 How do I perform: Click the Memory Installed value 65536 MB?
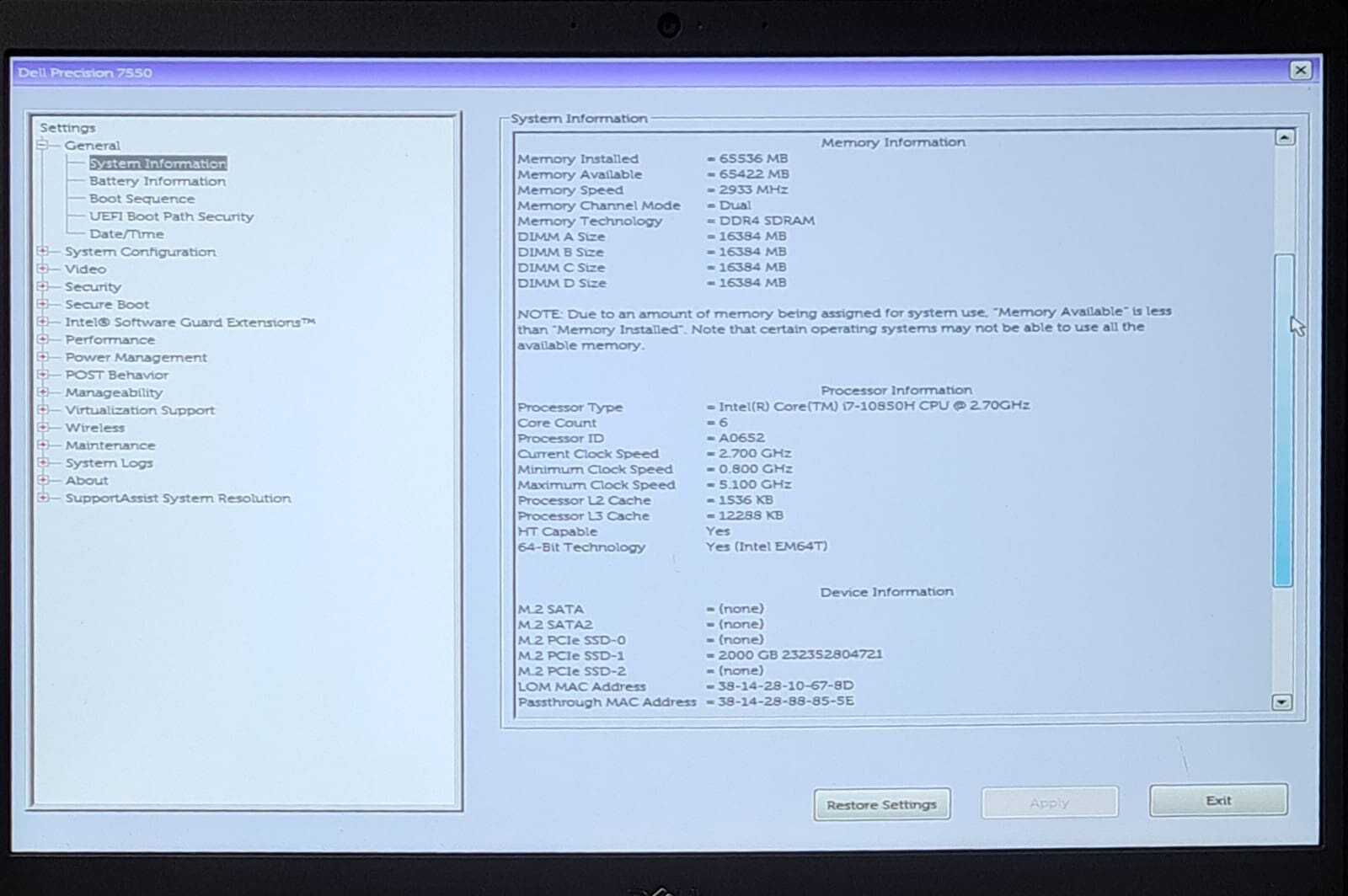(x=753, y=158)
